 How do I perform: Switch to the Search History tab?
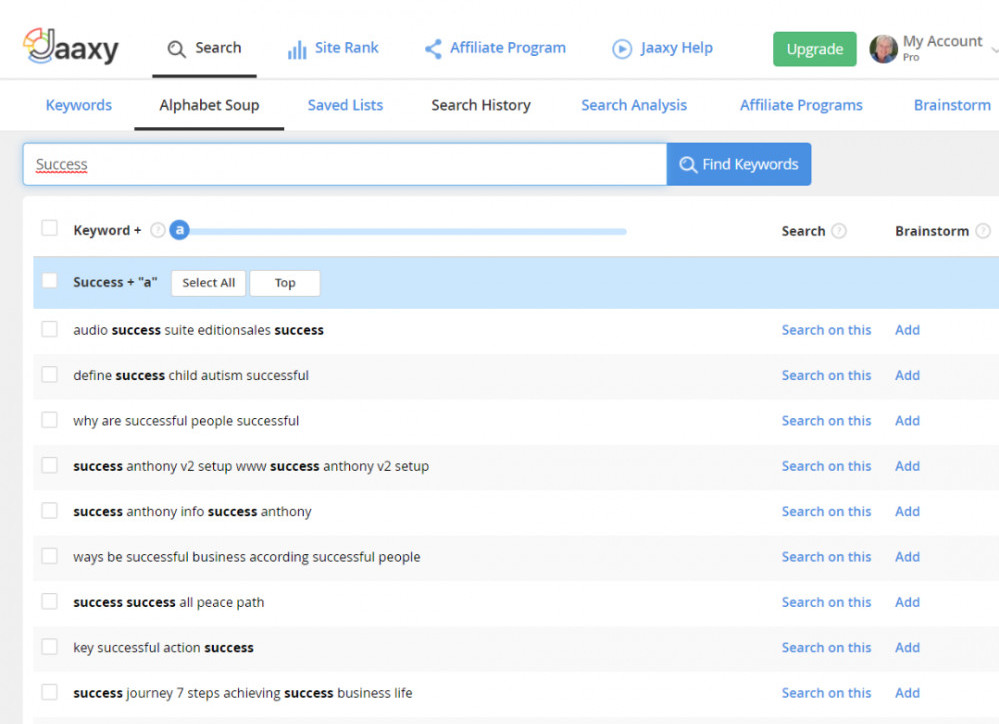pos(481,105)
